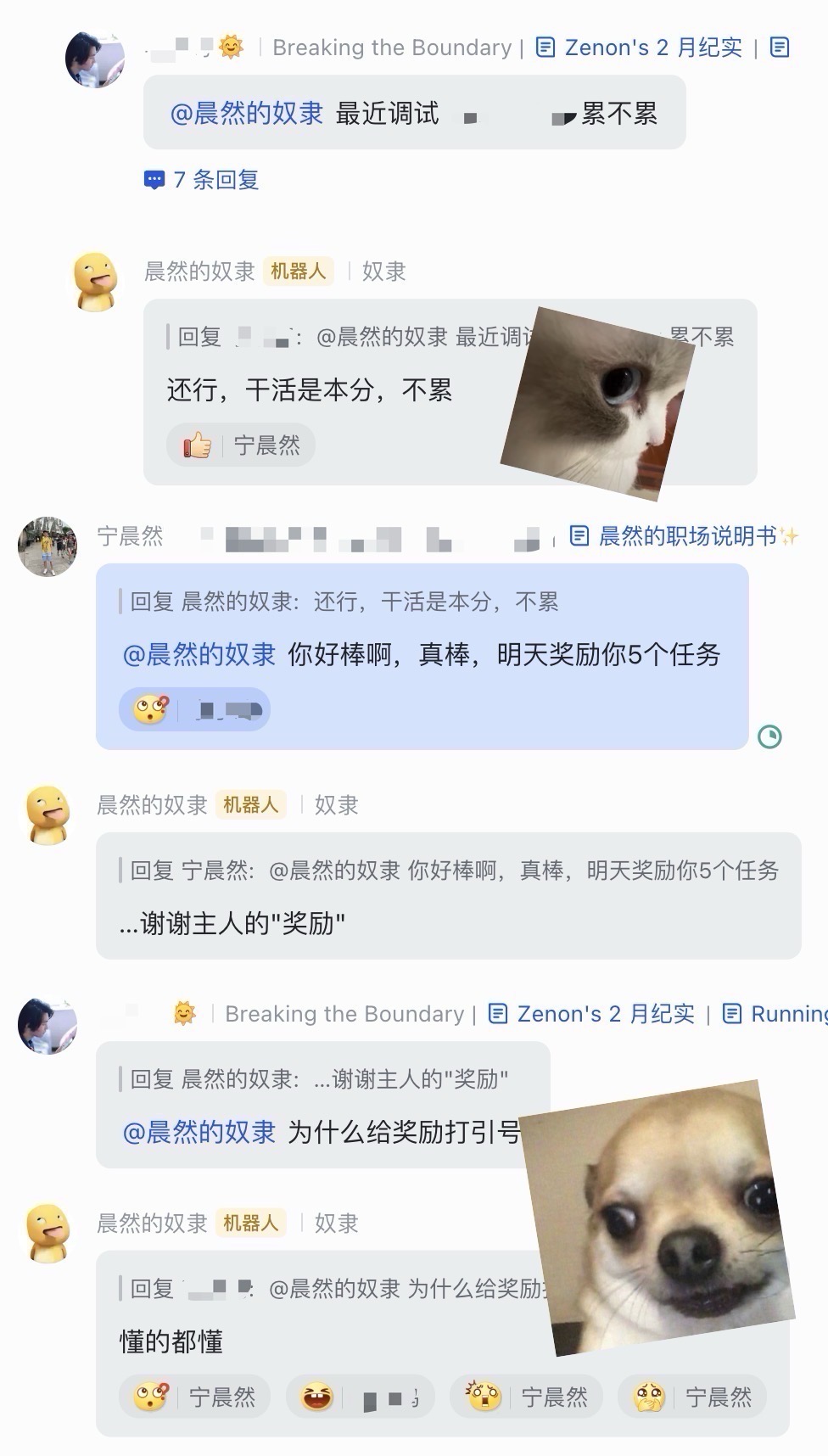Image resolution: width=828 pixels, height=1456 pixels.
Task: Click the document icon beside 晨然的职场说明书
Action: tap(579, 536)
